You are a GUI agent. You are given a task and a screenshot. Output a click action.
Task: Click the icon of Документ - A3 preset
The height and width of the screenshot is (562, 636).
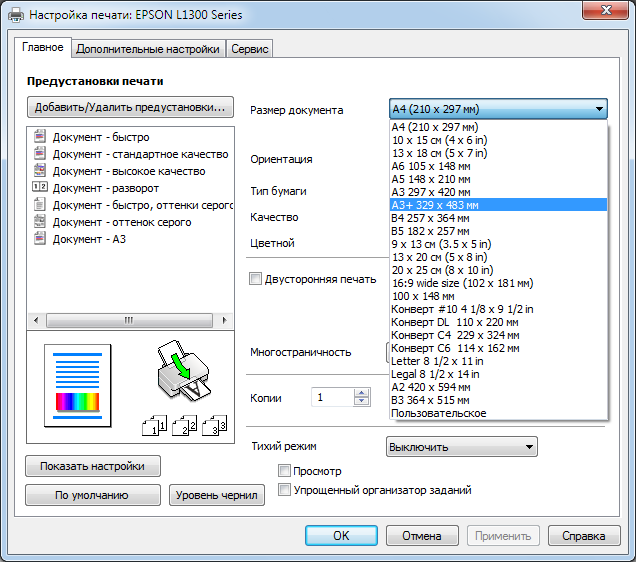pos(39,238)
